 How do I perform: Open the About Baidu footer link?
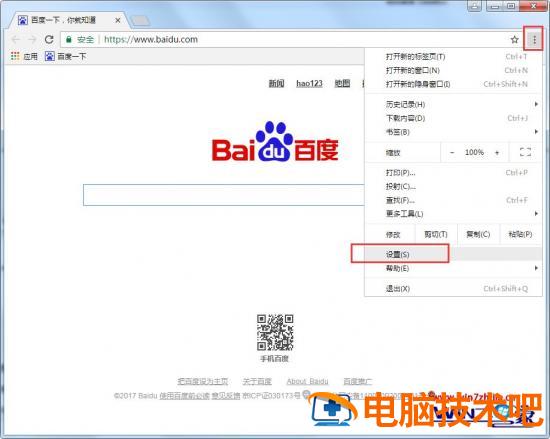pyautogui.click(x=307, y=381)
